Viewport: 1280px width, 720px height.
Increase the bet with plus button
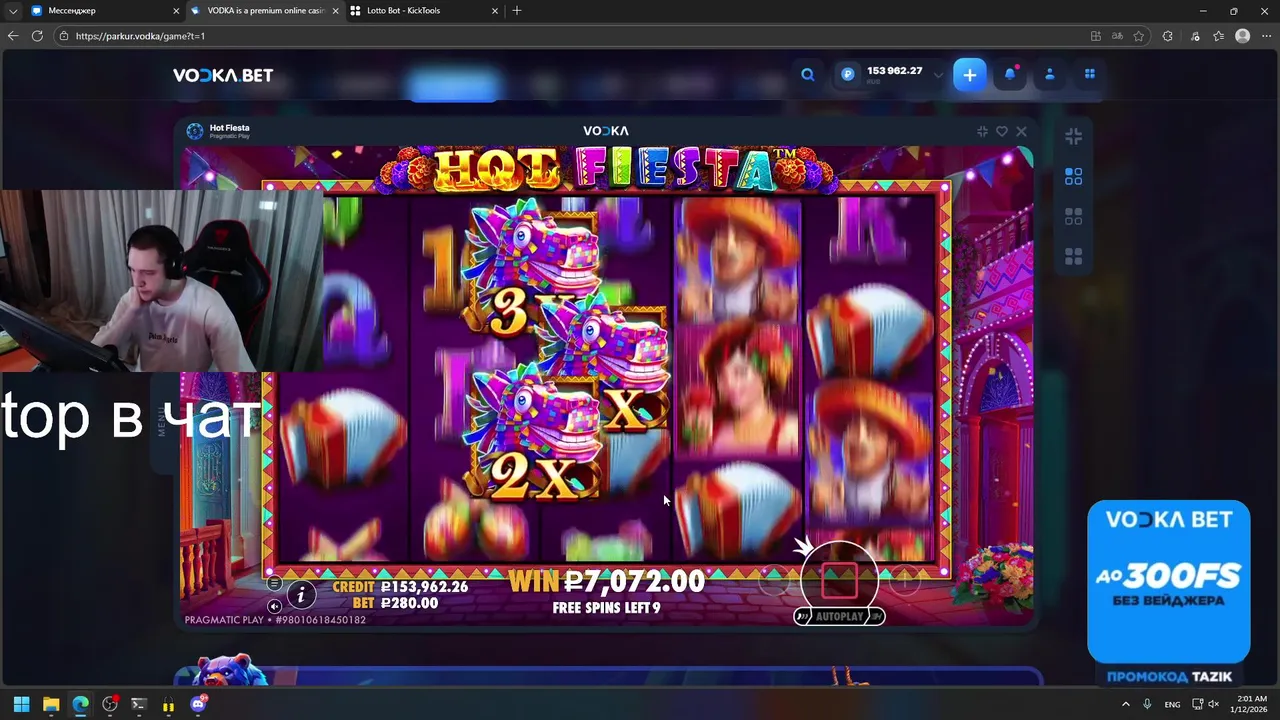coord(904,580)
